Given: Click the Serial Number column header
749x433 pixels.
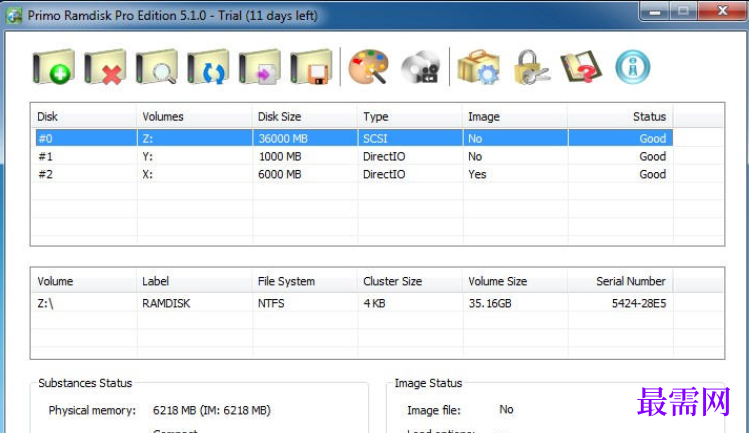Looking at the screenshot, I should (x=621, y=281).
